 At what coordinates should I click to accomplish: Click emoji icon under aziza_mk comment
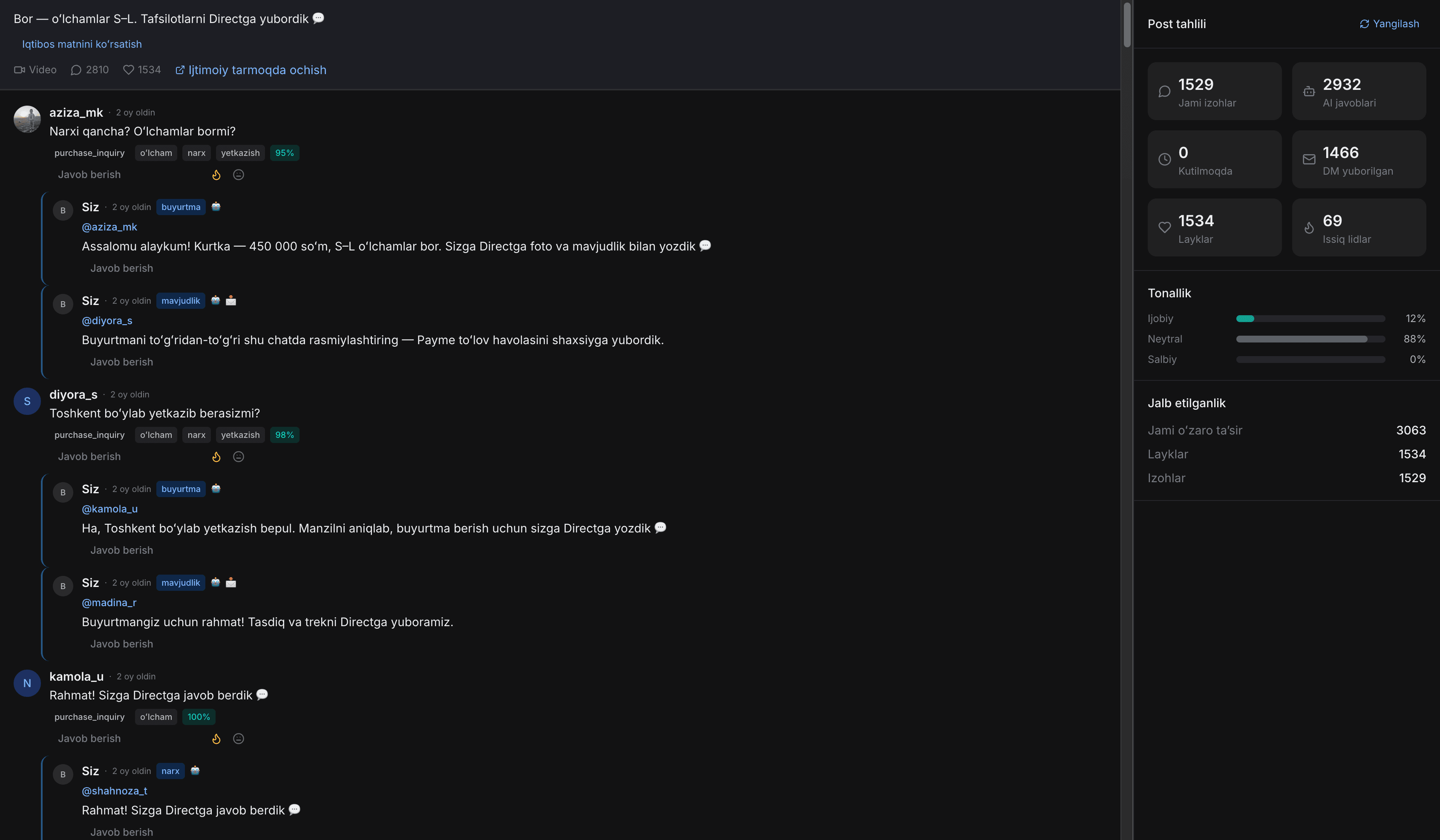(238, 175)
